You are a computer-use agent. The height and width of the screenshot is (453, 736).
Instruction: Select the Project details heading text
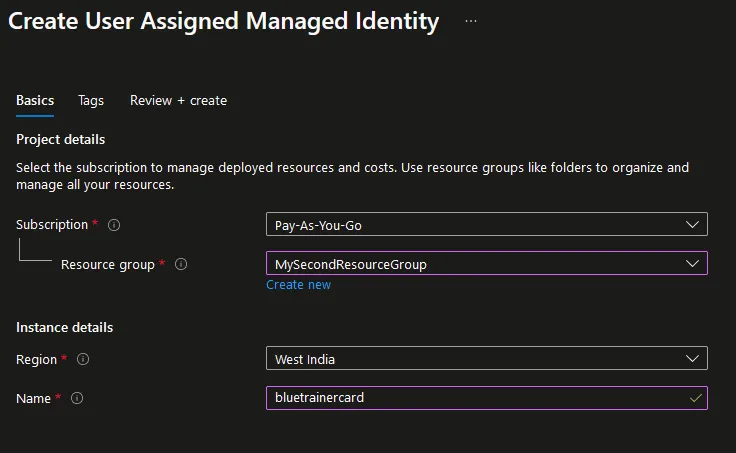pyautogui.click(x=61, y=139)
